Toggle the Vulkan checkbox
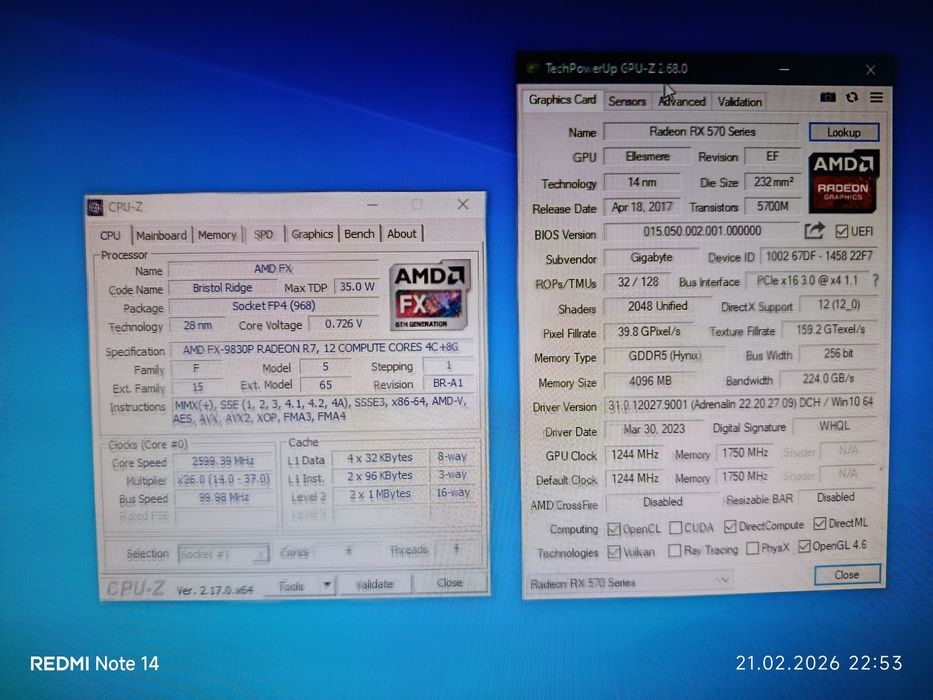 614,552
